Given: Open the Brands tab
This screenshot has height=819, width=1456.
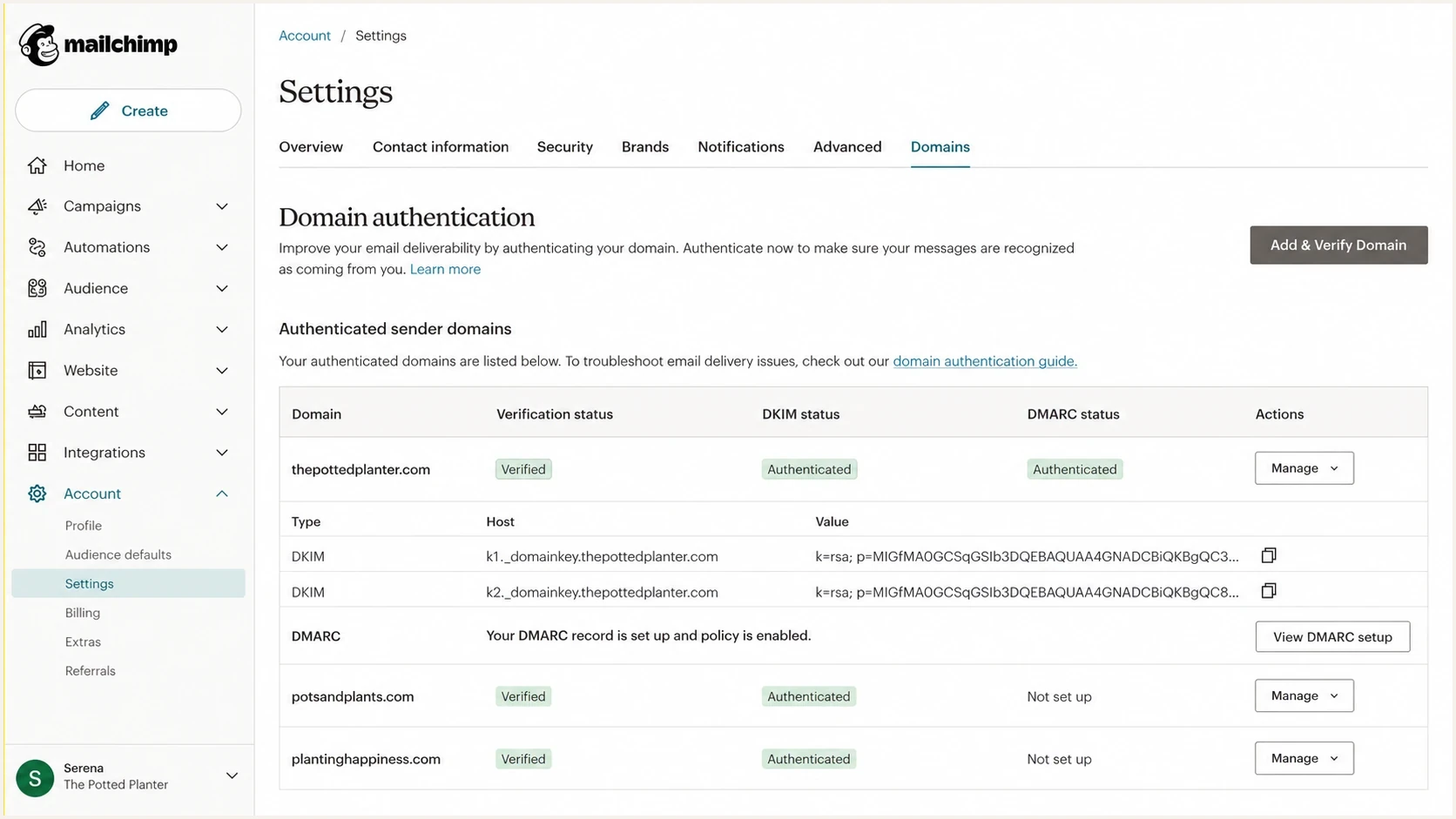Looking at the screenshot, I should point(645,147).
